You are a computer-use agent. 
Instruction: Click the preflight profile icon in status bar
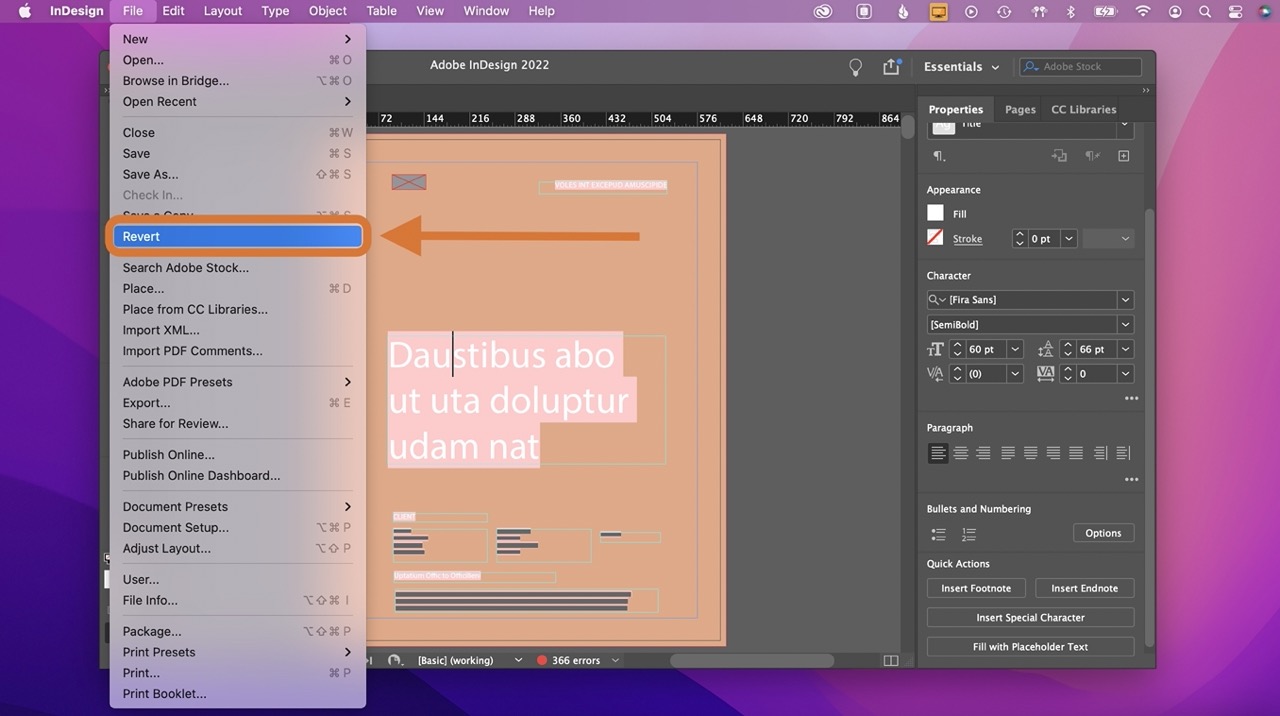pyautogui.click(x=394, y=661)
